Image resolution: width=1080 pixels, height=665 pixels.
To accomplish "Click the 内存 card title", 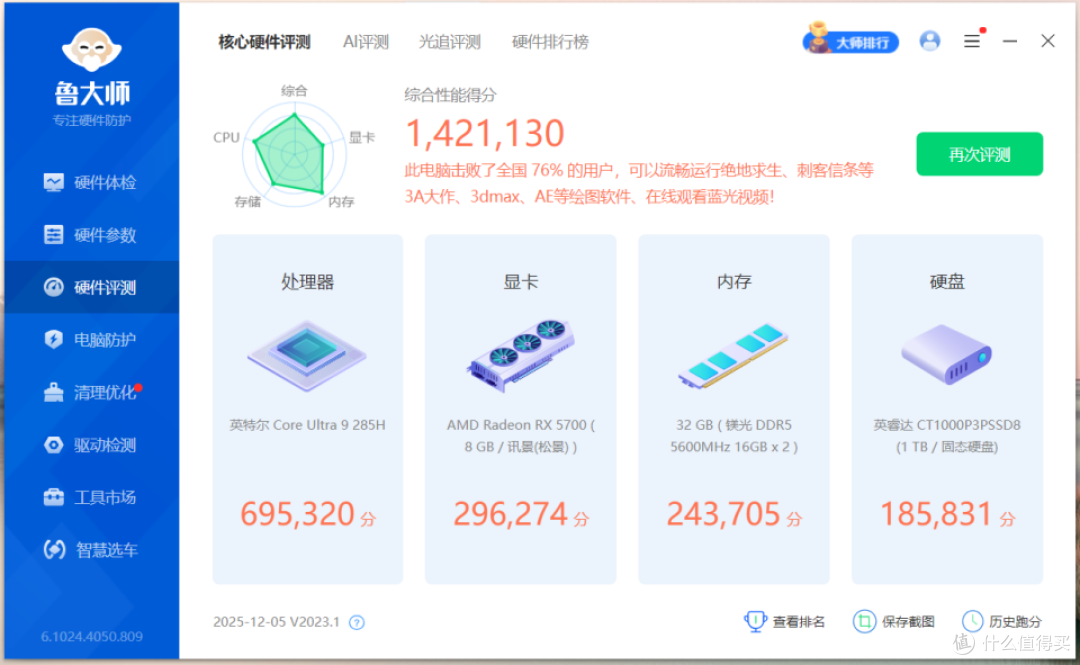I will [734, 282].
